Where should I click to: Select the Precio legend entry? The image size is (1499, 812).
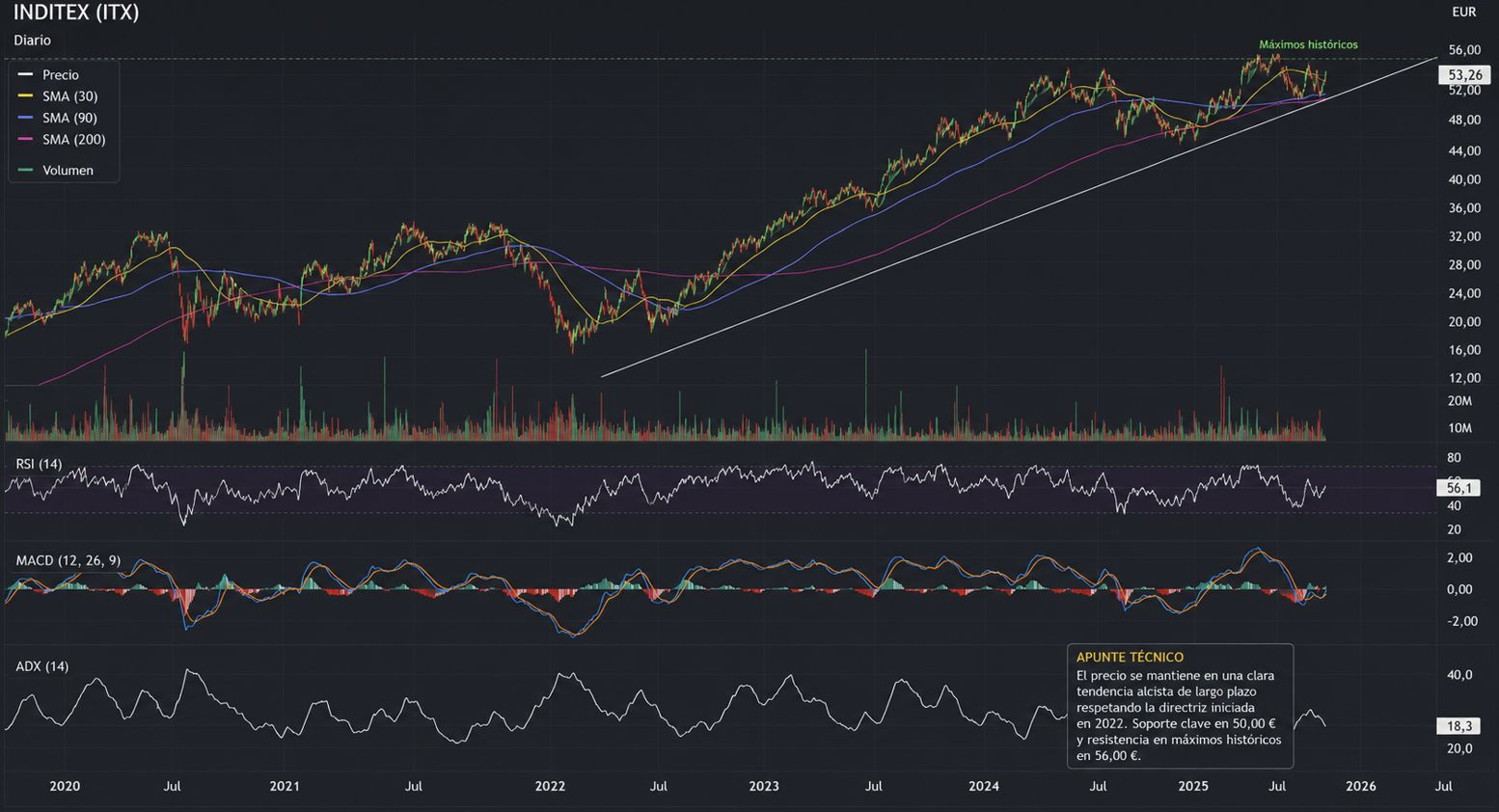pyautogui.click(x=61, y=74)
